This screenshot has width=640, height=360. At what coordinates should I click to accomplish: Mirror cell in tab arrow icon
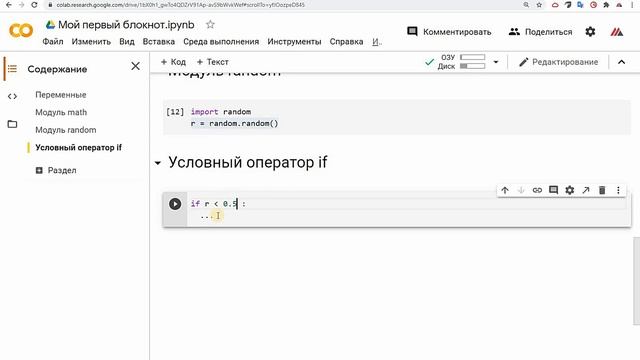click(586, 190)
